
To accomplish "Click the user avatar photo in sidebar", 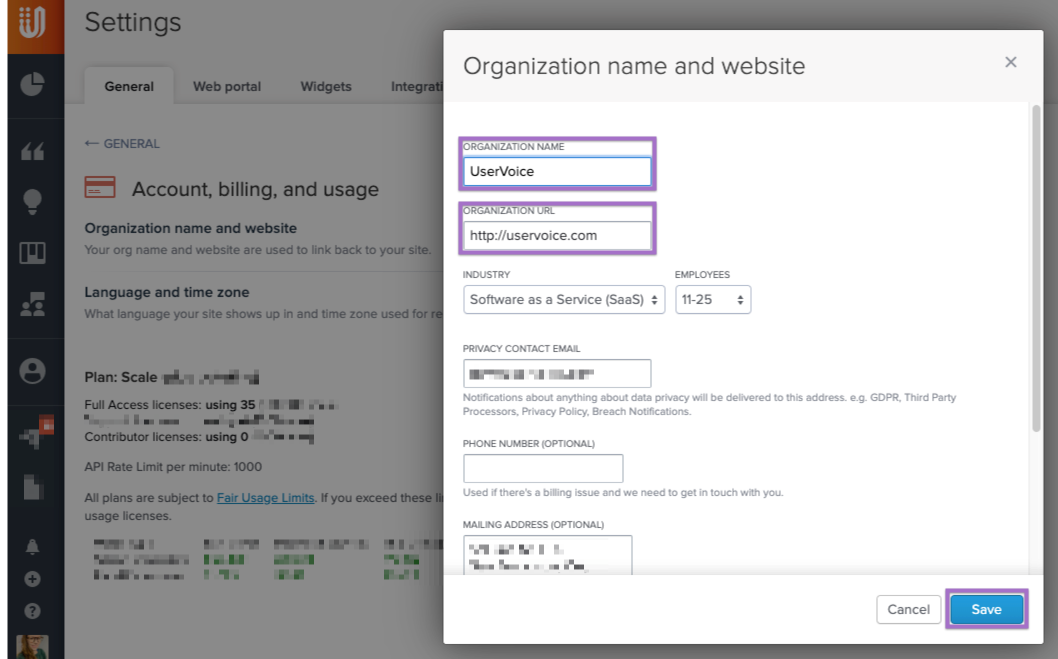I will 32,647.
